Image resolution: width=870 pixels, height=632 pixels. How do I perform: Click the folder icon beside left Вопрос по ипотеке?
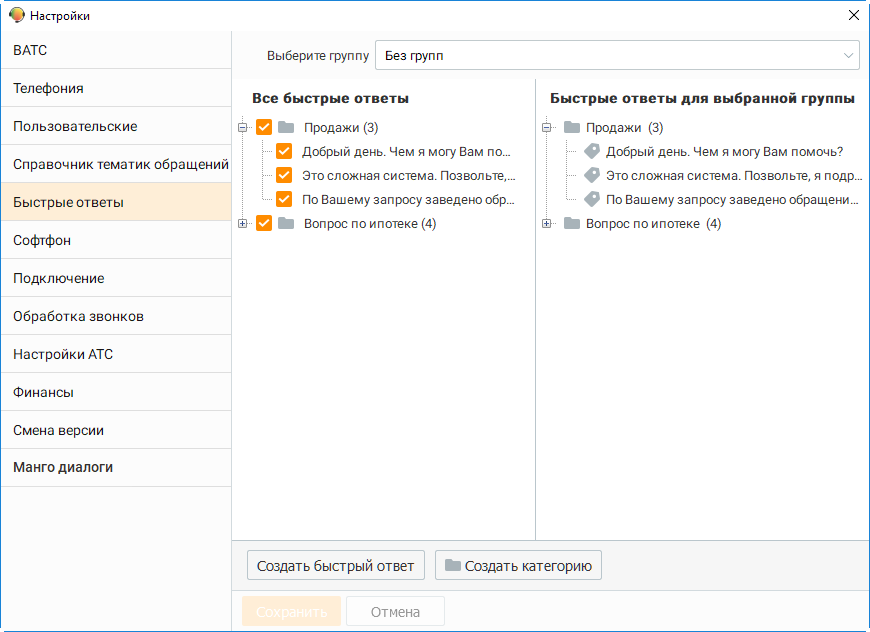[x=286, y=224]
